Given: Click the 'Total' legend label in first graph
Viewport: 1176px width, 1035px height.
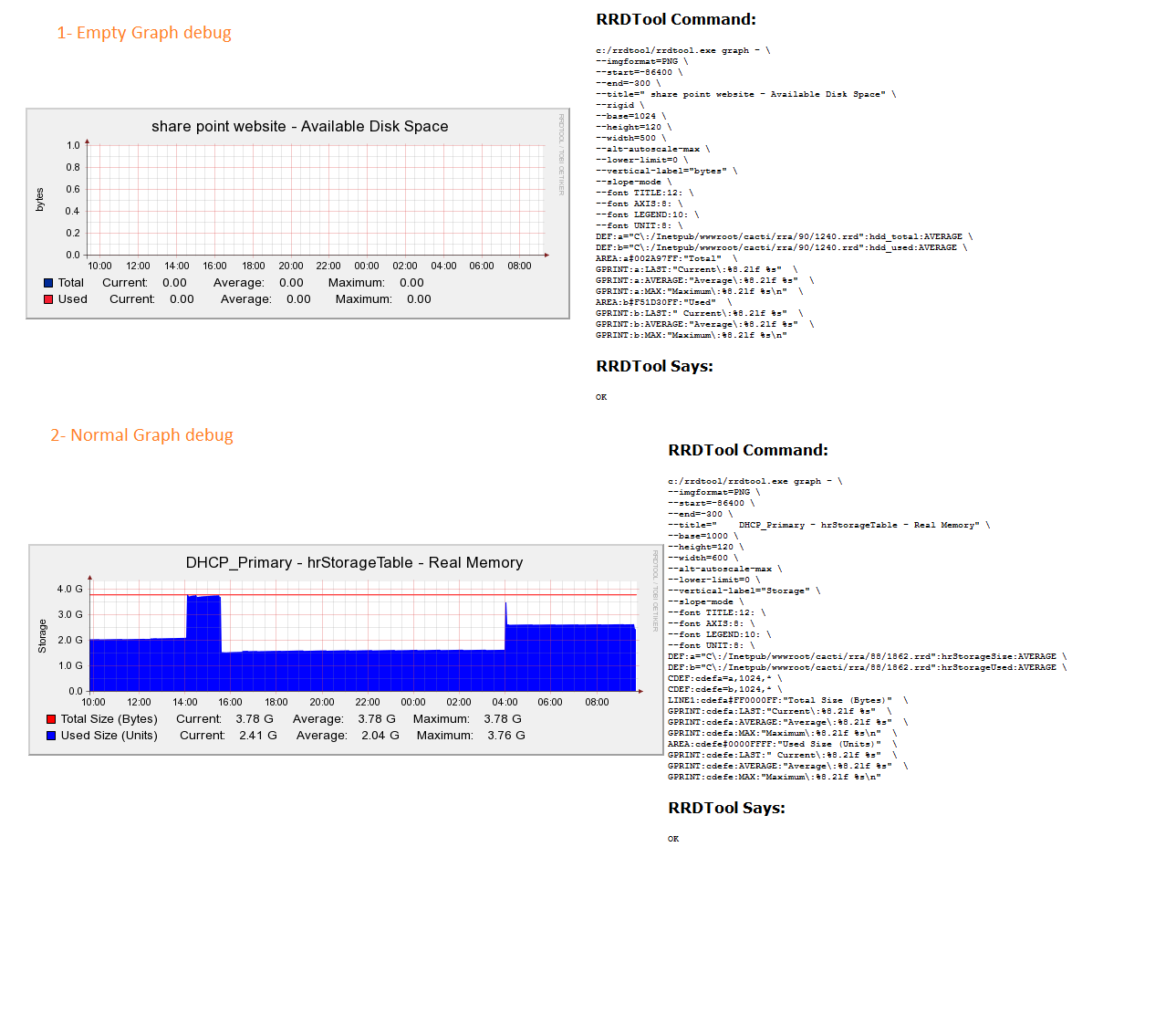Looking at the screenshot, I should (x=71, y=283).
